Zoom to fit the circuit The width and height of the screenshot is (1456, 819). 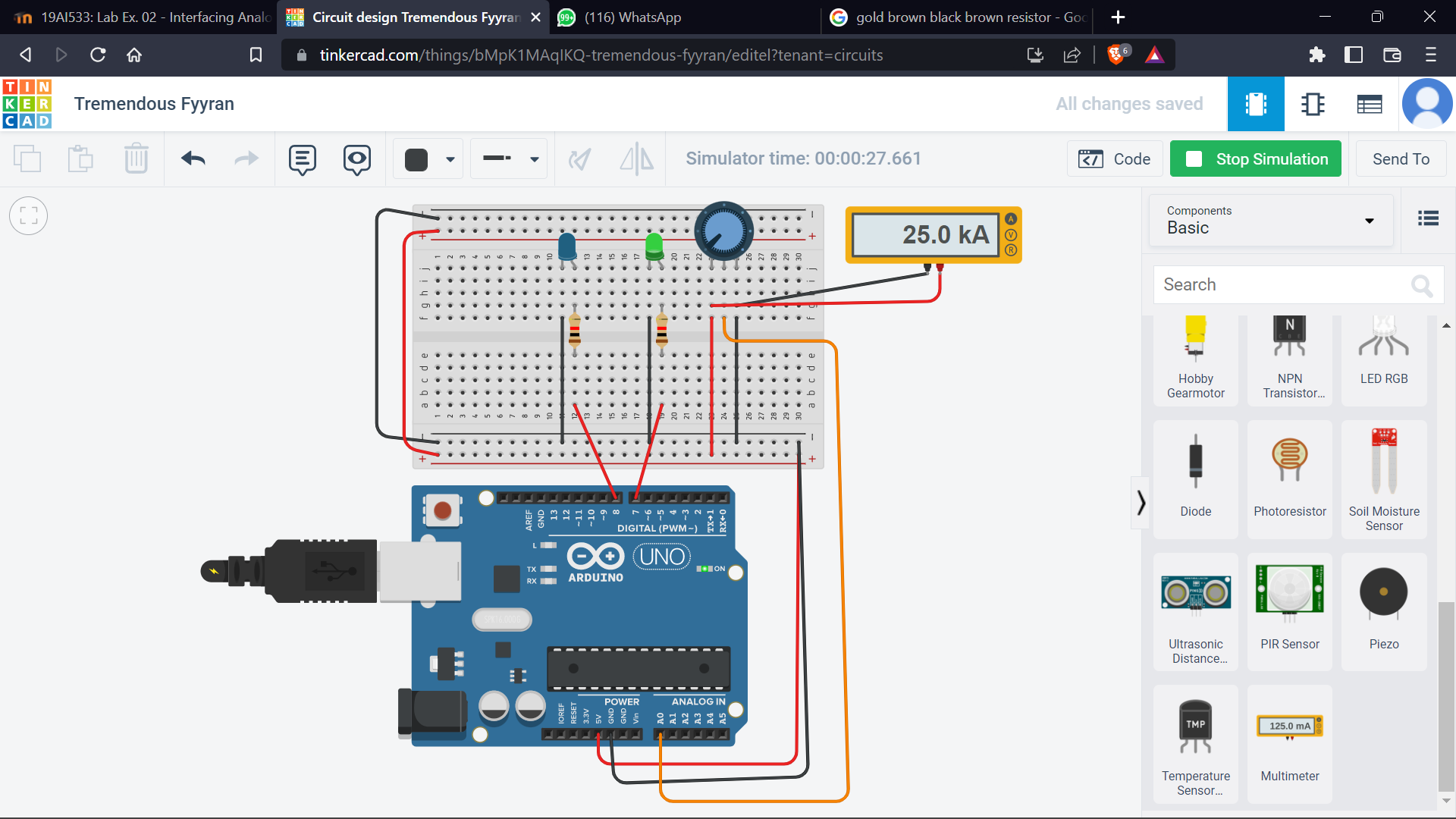tap(29, 216)
